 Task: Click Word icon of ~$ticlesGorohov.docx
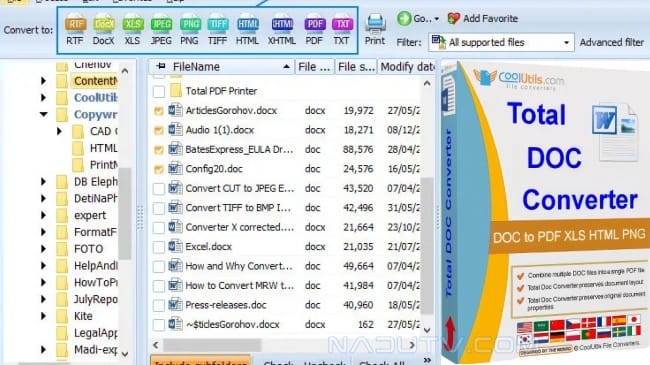coord(175,324)
